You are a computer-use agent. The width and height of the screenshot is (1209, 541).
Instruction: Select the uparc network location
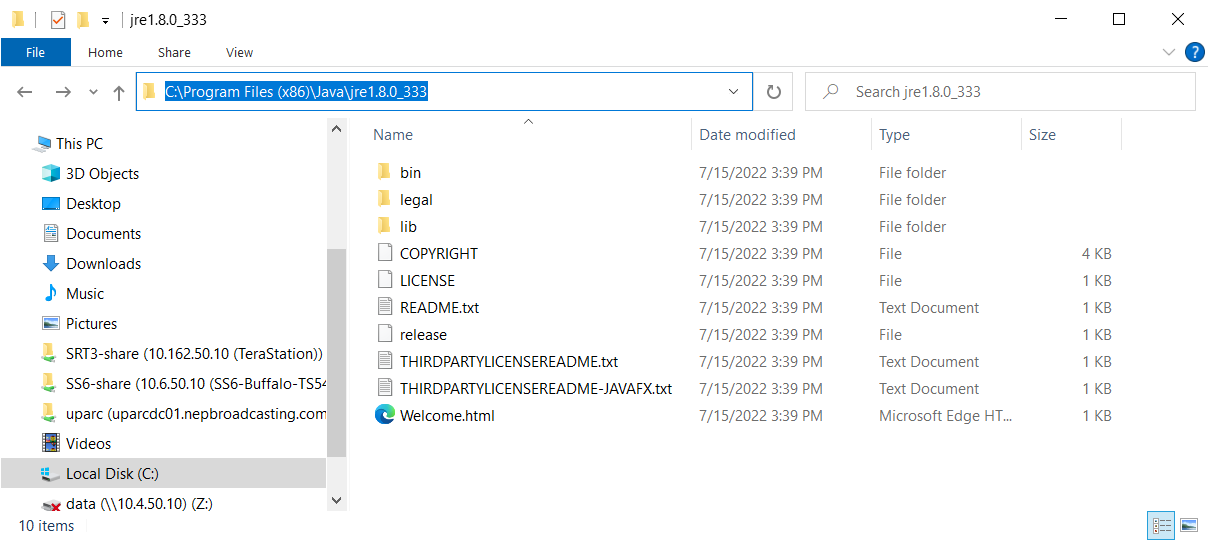tap(196, 414)
